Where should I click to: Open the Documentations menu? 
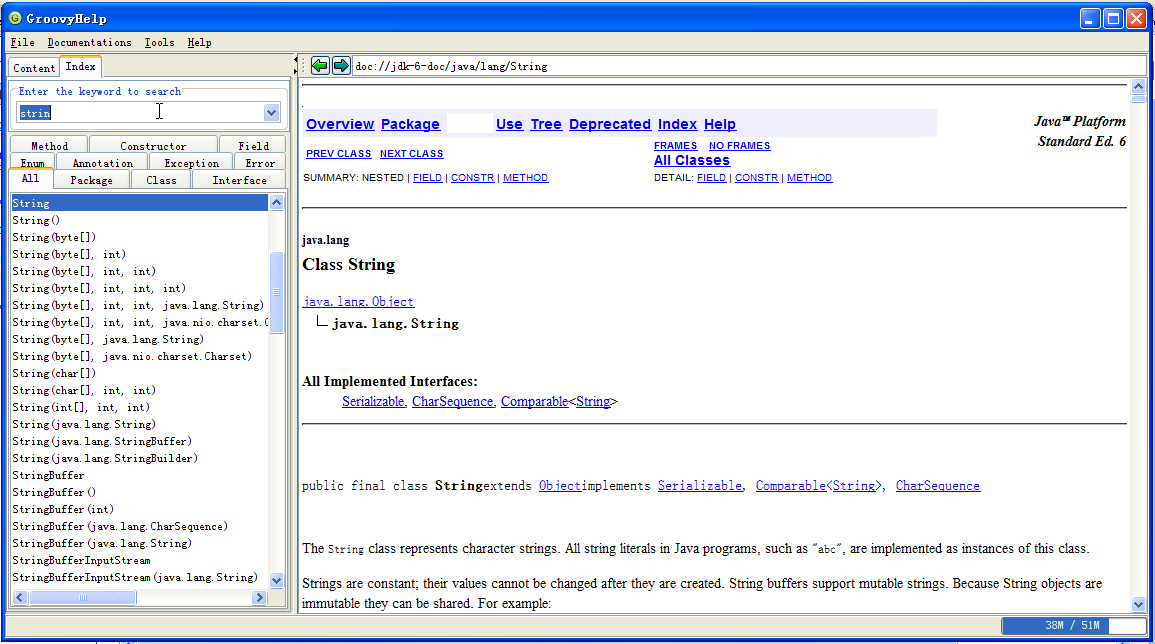coord(89,43)
